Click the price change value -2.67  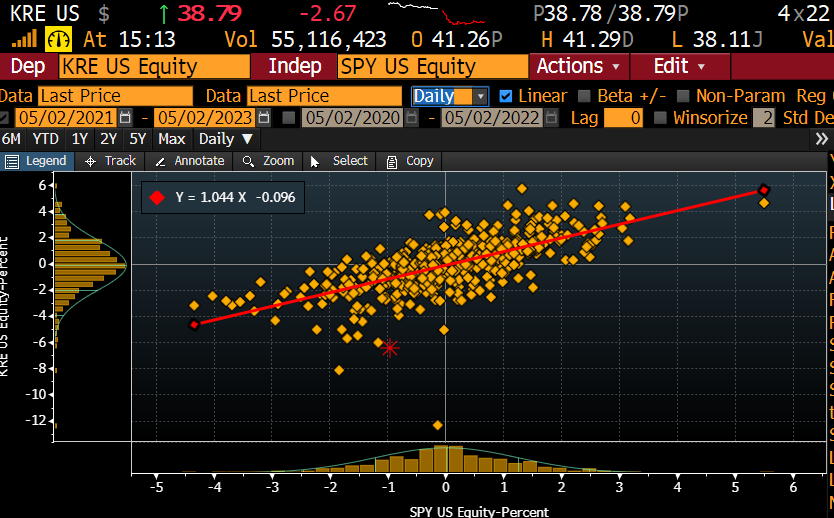click(327, 13)
